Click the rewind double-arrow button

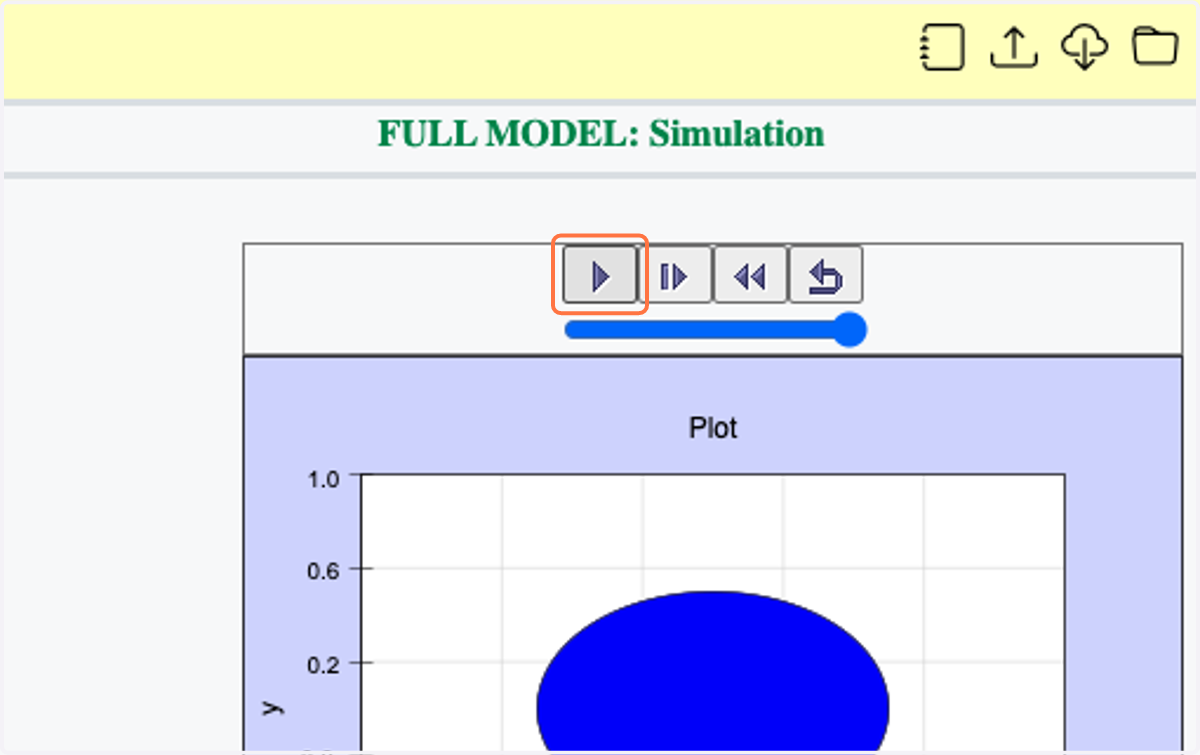point(750,275)
